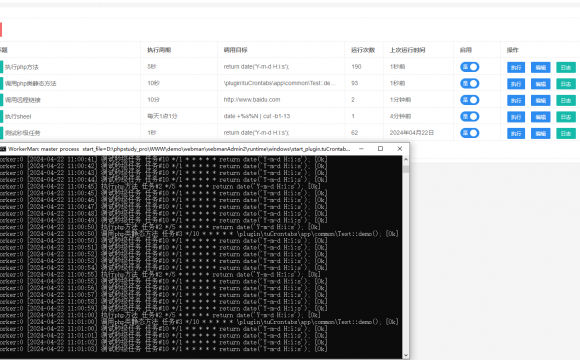Image resolution: width=580 pixels, height=360 pixels.
Task: Click the 运行次数 column header
Action: pyautogui.click(x=363, y=50)
